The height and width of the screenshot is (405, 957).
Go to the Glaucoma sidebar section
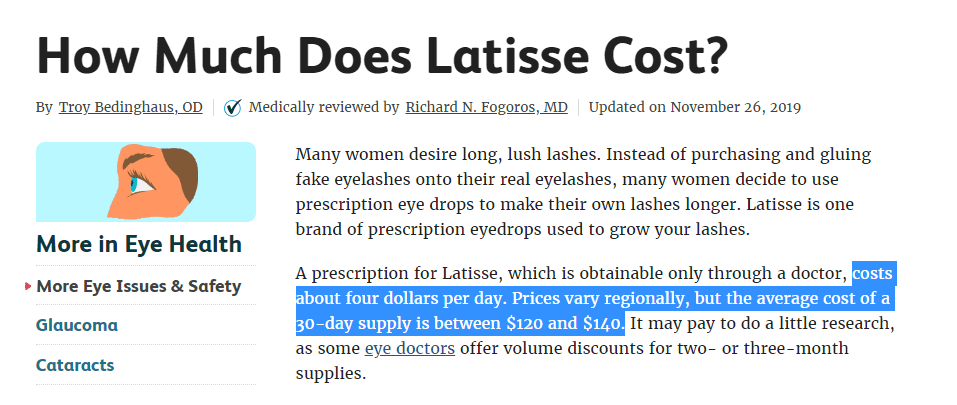click(77, 325)
